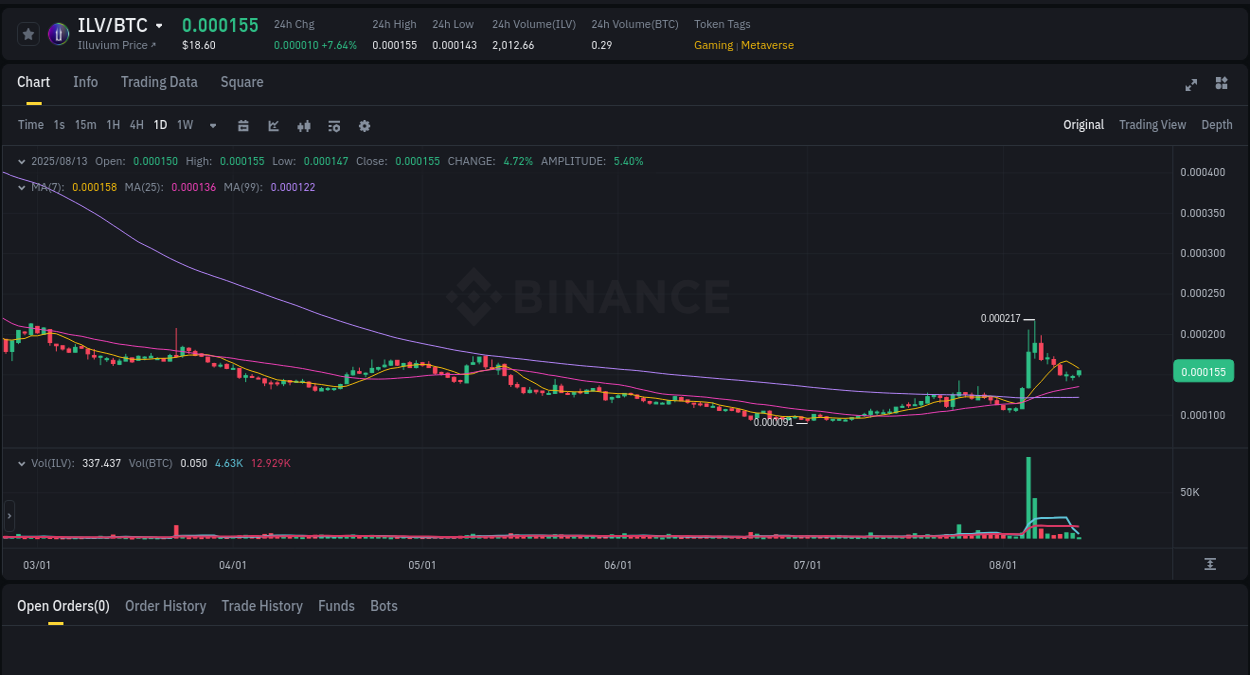1250x675 pixels.
Task: Click the green current price label 0.000155
Action: (1203, 371)
